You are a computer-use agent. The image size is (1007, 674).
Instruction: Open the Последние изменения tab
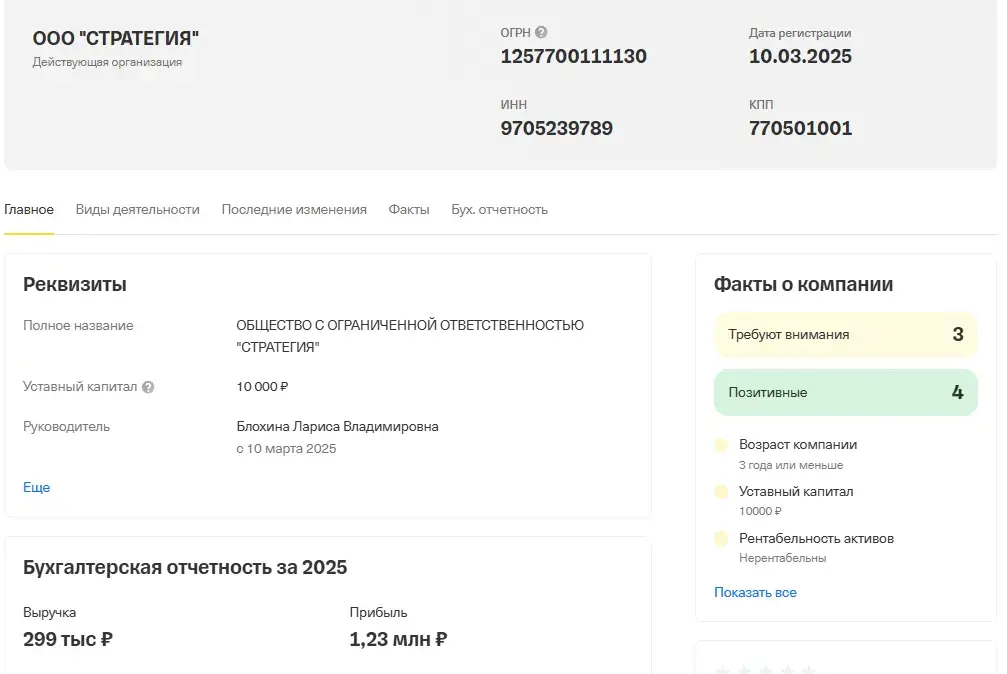294,209
